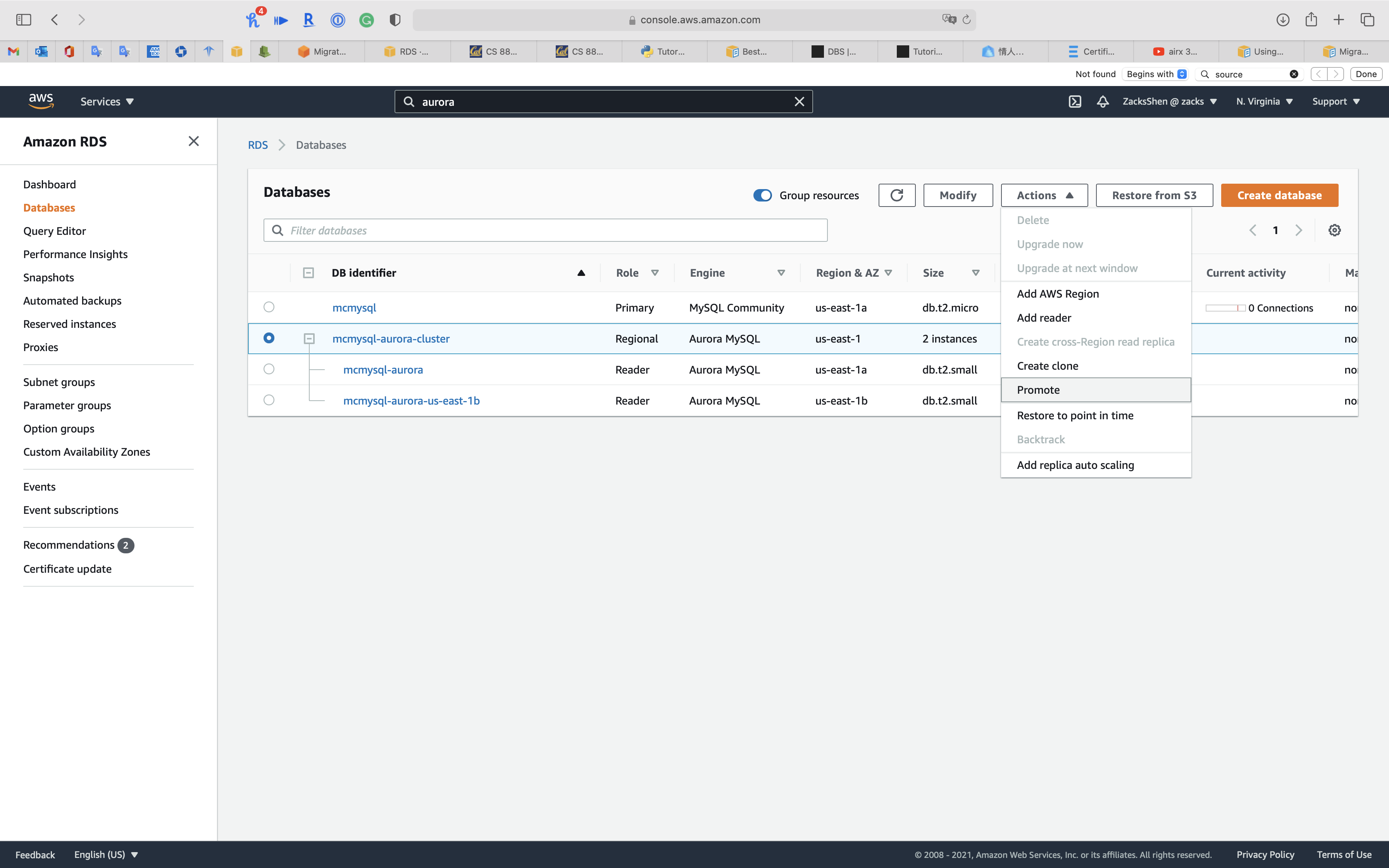Click the refresh databases icon button

tap(896, 195)
